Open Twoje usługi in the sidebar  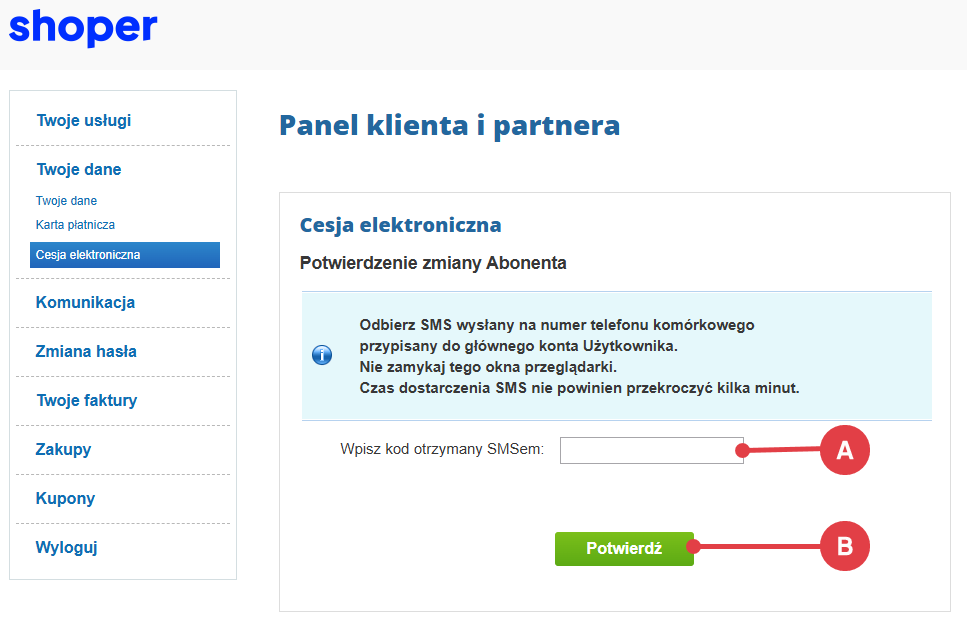(x=84, y=121)
